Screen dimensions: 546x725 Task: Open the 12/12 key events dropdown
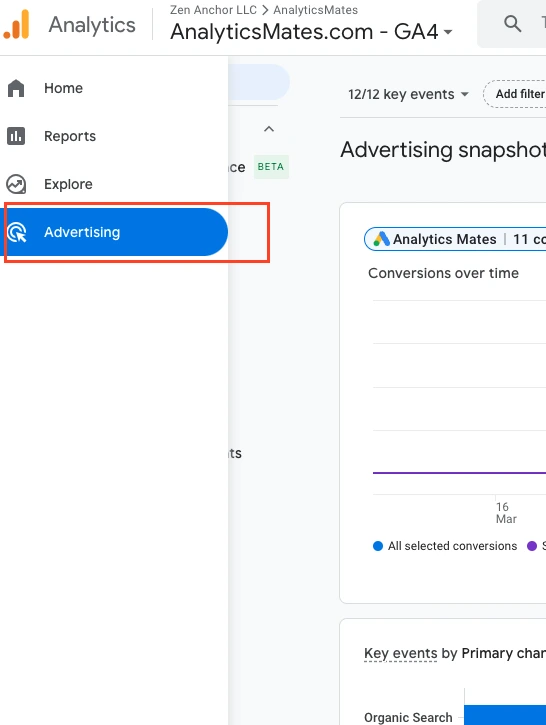(408, 94)
